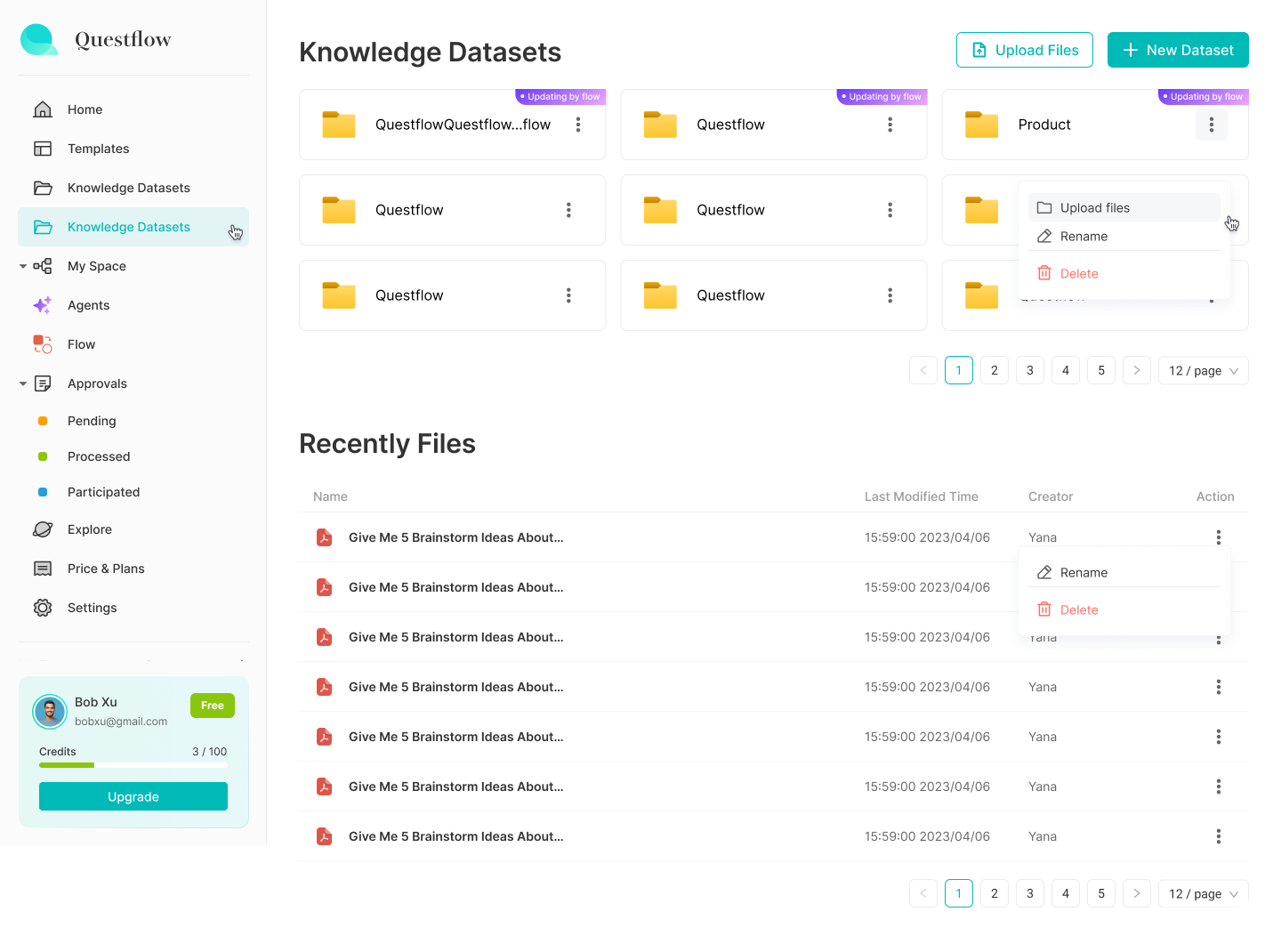Click the Settings gear icon

(x=42, y=608)
